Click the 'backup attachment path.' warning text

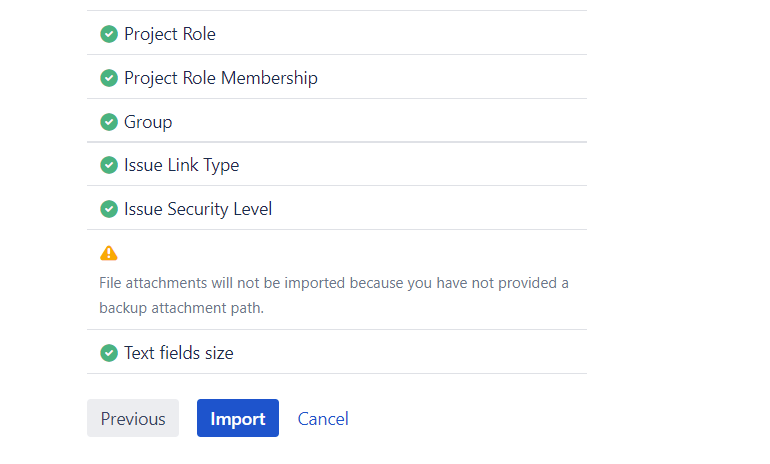[x=181, y=308]
